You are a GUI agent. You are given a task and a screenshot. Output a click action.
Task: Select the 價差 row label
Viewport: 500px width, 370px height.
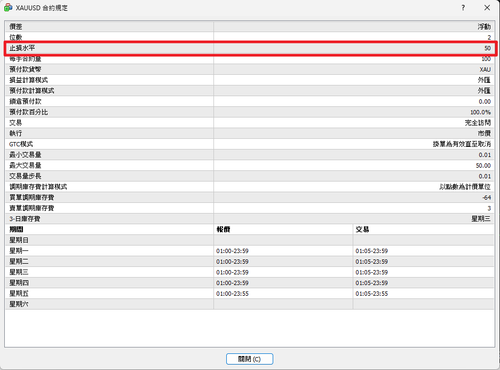point(16,27)
